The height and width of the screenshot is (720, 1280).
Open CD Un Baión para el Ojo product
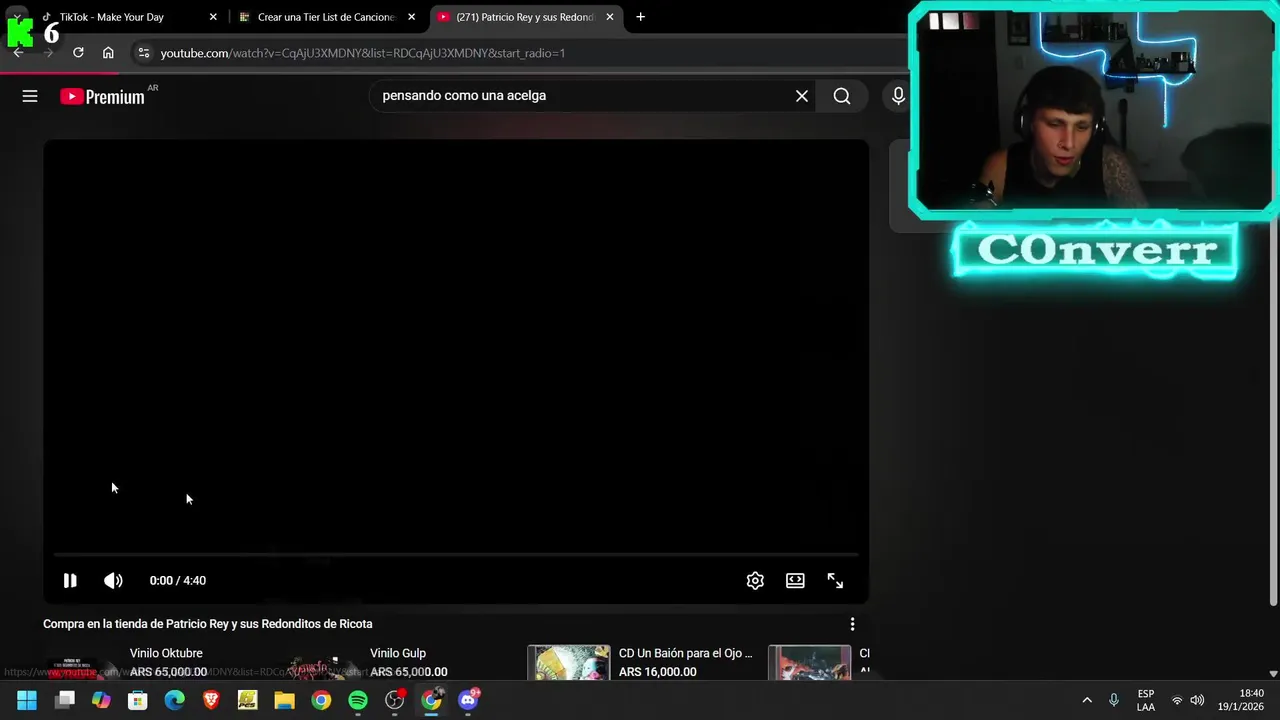685,653
